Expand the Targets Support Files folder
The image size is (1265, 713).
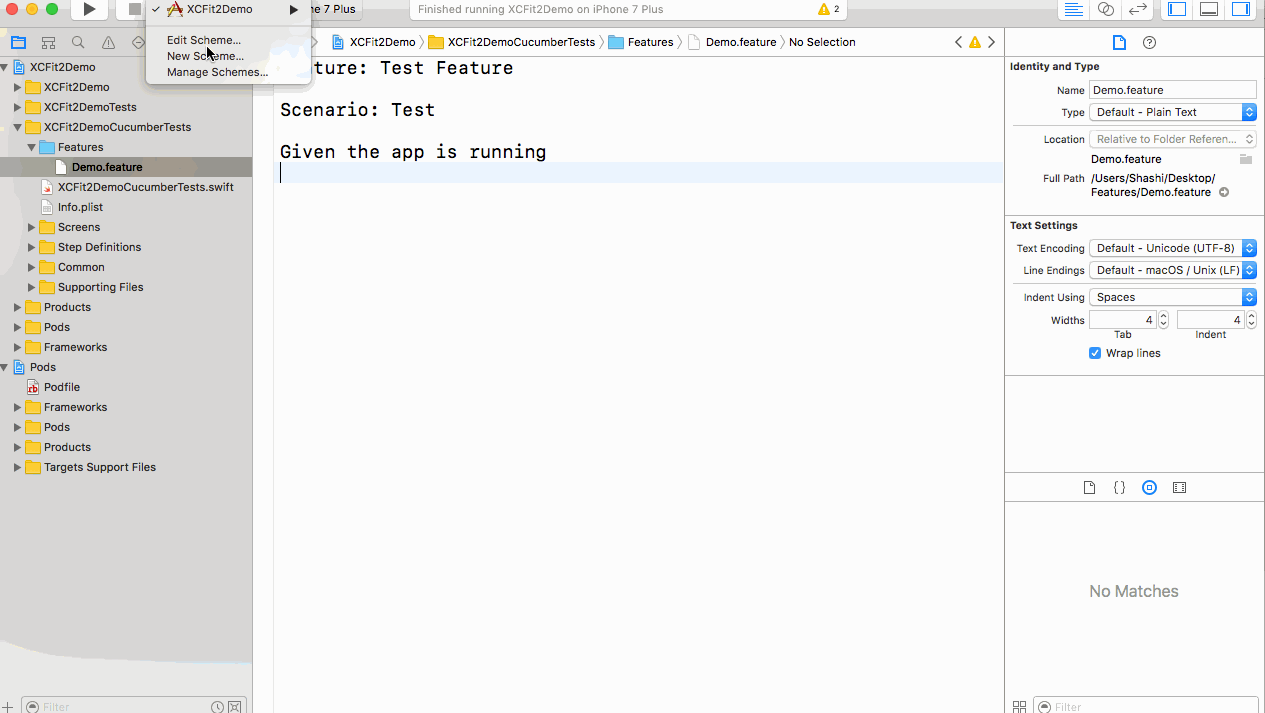coord(17,467)
